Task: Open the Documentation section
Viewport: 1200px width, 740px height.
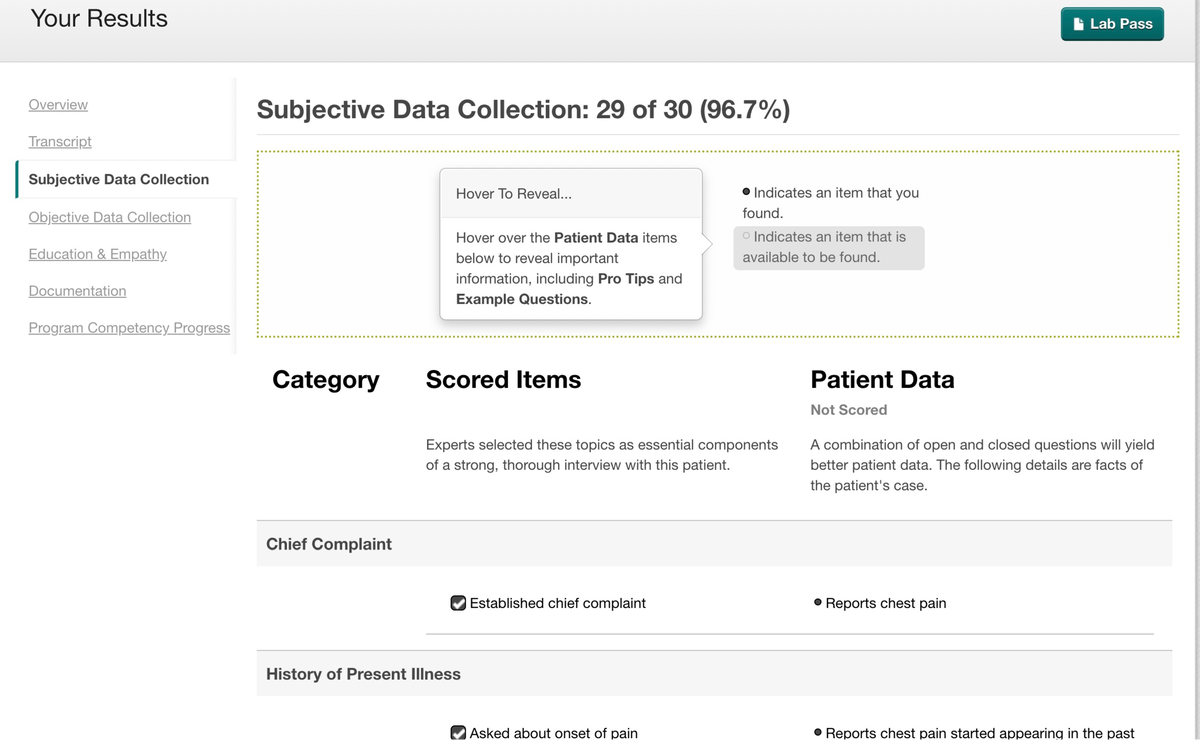Action: tap(77, 291)
